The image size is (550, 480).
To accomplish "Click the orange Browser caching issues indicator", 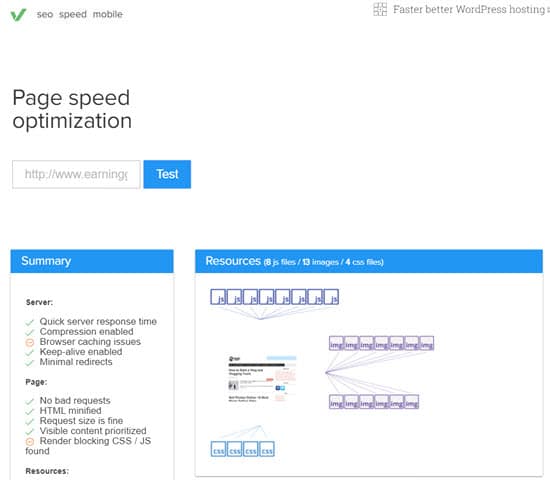I will (30, 342).
